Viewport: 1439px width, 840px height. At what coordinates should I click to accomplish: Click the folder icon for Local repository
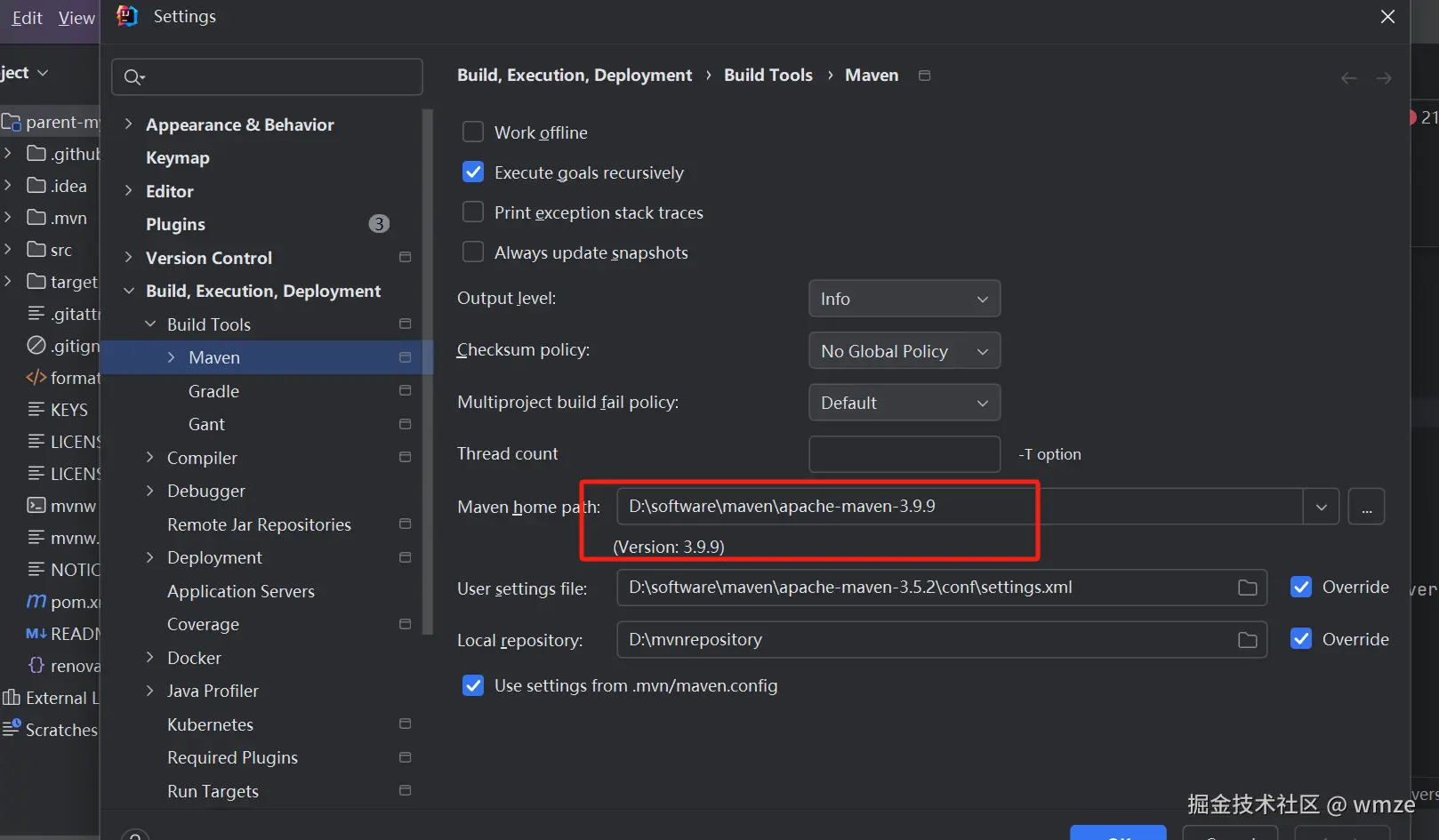[x=1248, y=640]
